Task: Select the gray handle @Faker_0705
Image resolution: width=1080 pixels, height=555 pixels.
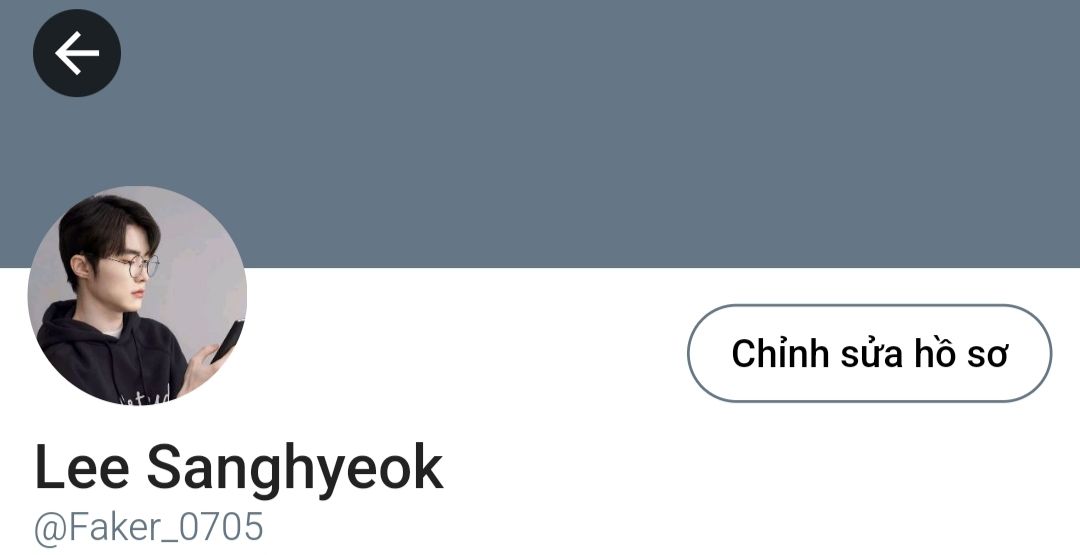Action: [149, 528]
